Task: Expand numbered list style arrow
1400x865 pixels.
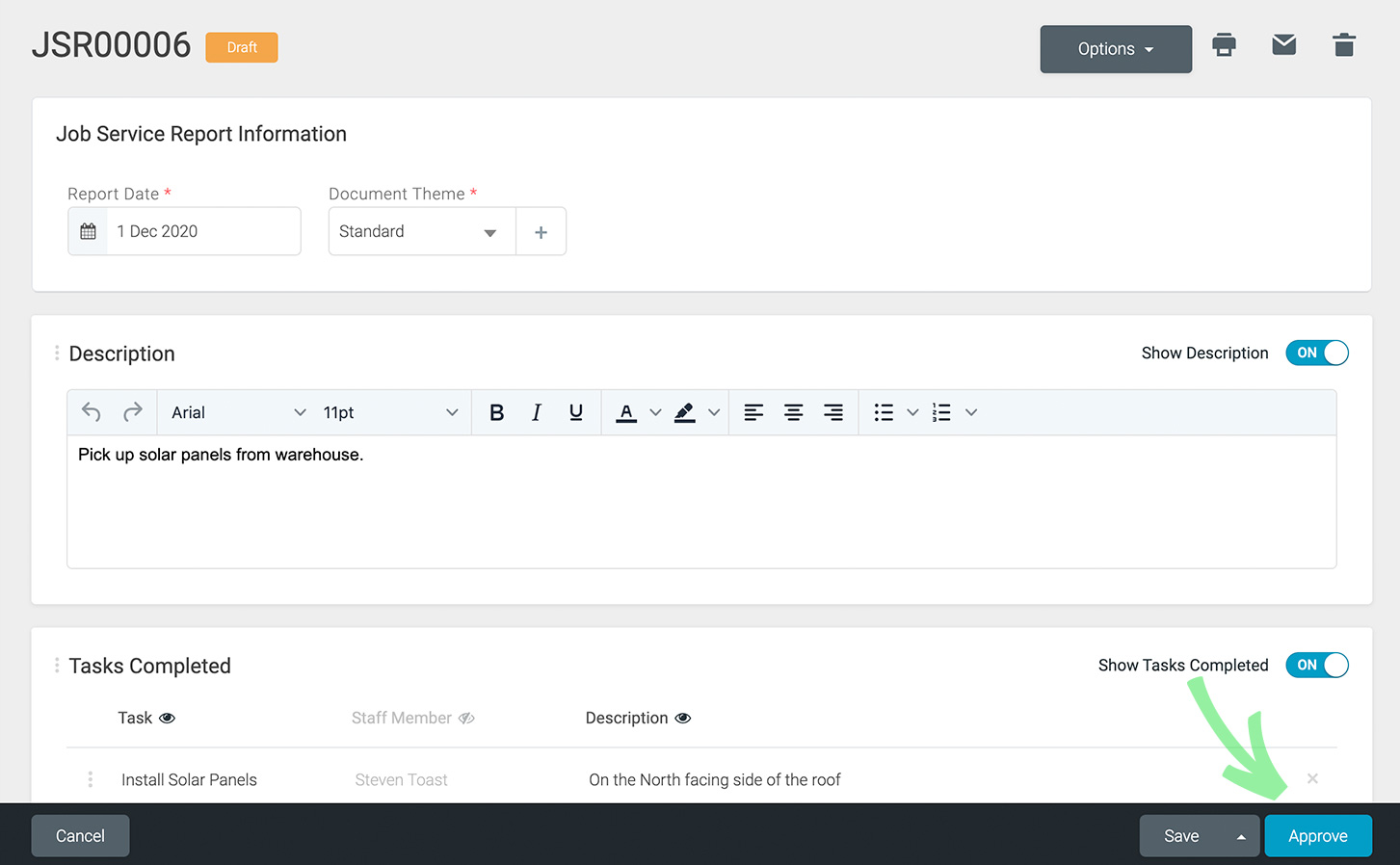Action: pyautogui.click(x=971, y=412)
